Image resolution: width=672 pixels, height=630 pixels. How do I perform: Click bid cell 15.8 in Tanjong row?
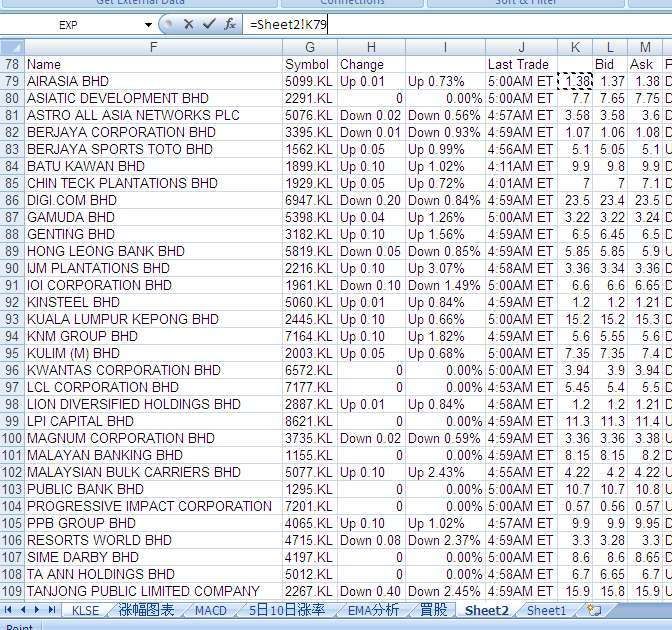click(610, 591)
